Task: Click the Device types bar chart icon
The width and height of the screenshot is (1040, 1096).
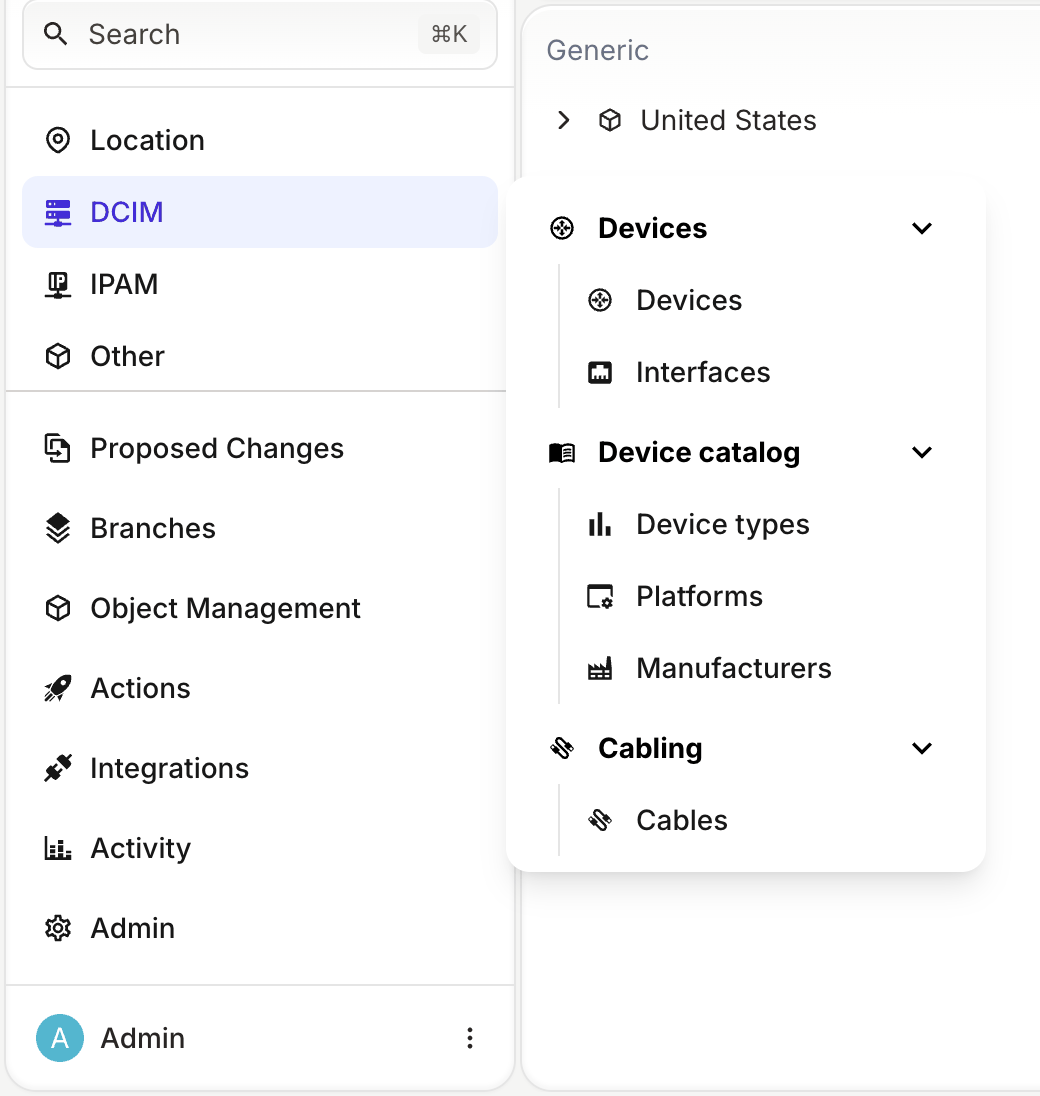Action: click(x=600, y=524)
